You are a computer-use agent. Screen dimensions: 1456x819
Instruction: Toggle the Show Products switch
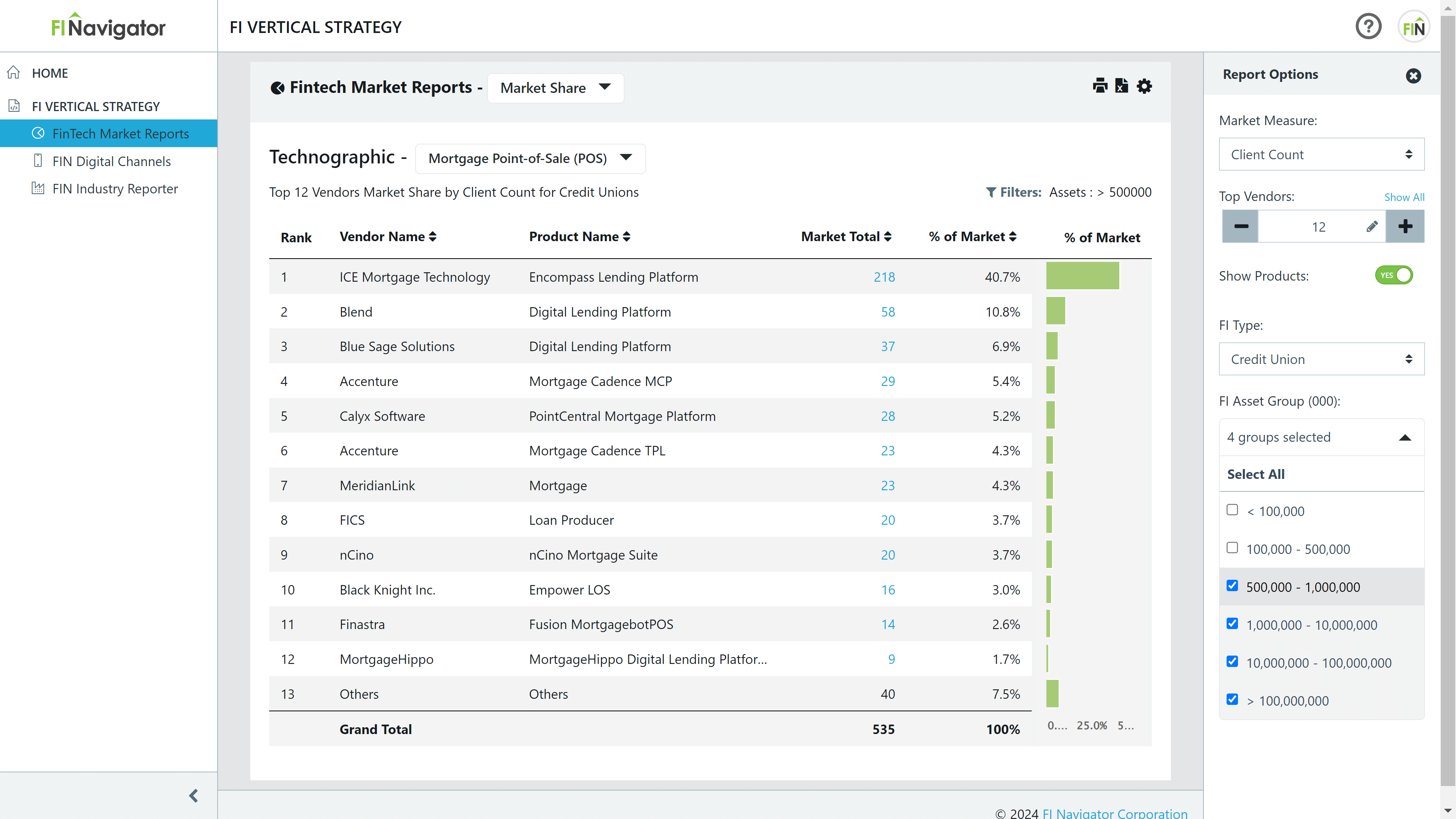[1394, 275]
